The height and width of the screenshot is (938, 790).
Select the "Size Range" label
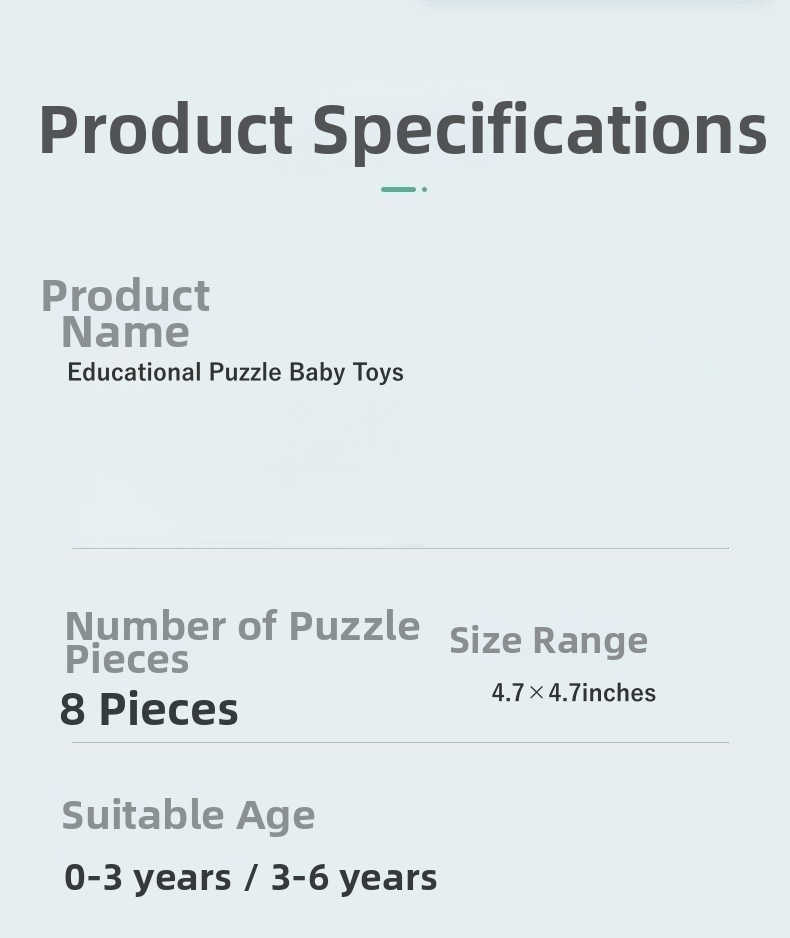(x=548, y=641)
